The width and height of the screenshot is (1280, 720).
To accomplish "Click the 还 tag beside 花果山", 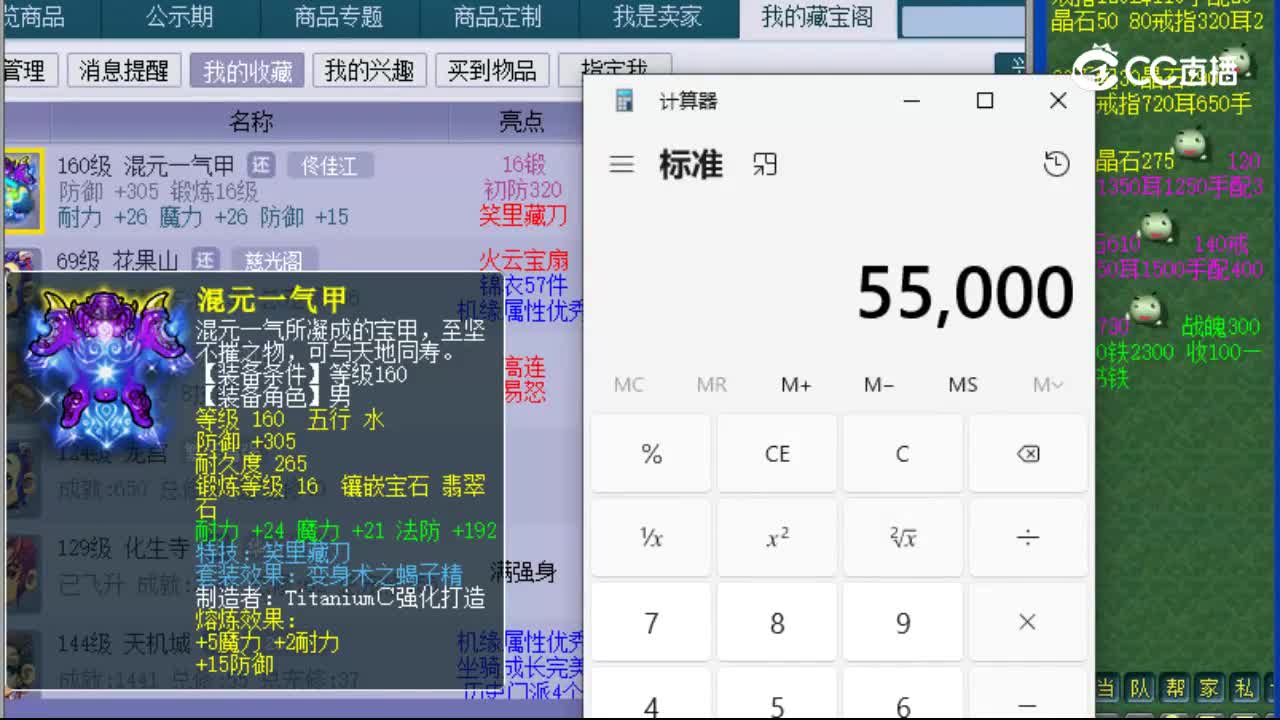I will 205,261.
